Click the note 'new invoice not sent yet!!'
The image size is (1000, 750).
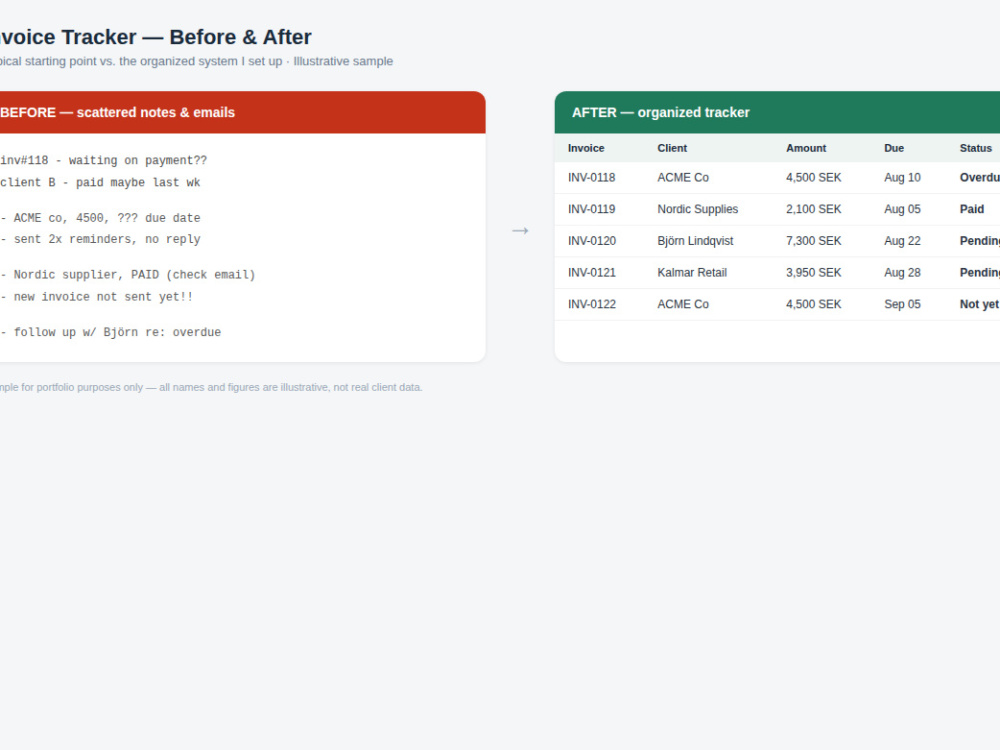(x=96, y=297)
